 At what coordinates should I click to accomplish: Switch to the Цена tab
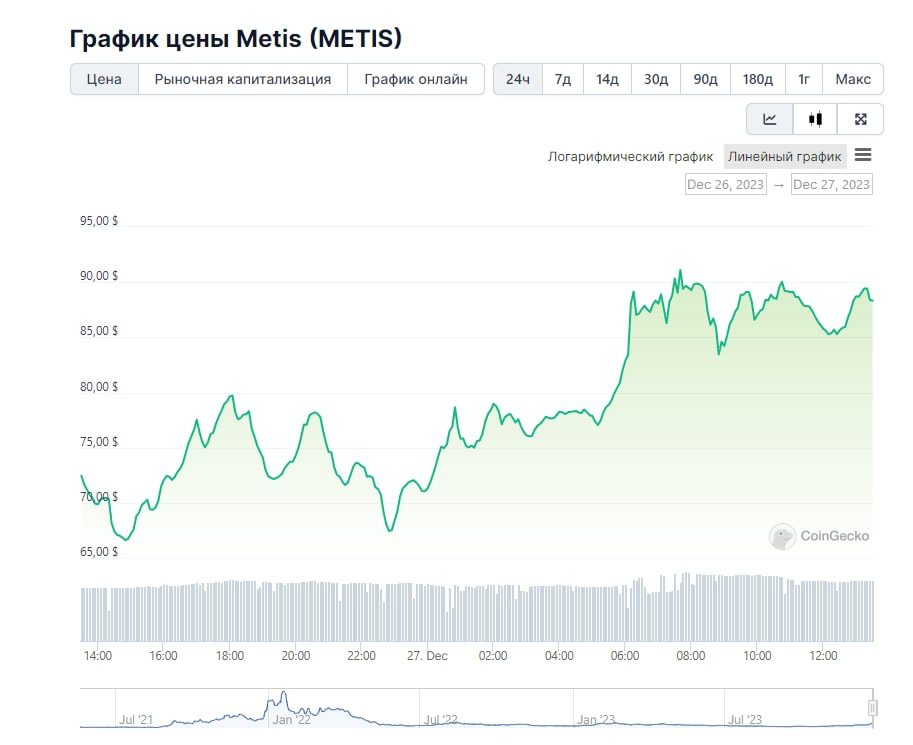pyautogui.click(x=104, y=79)
